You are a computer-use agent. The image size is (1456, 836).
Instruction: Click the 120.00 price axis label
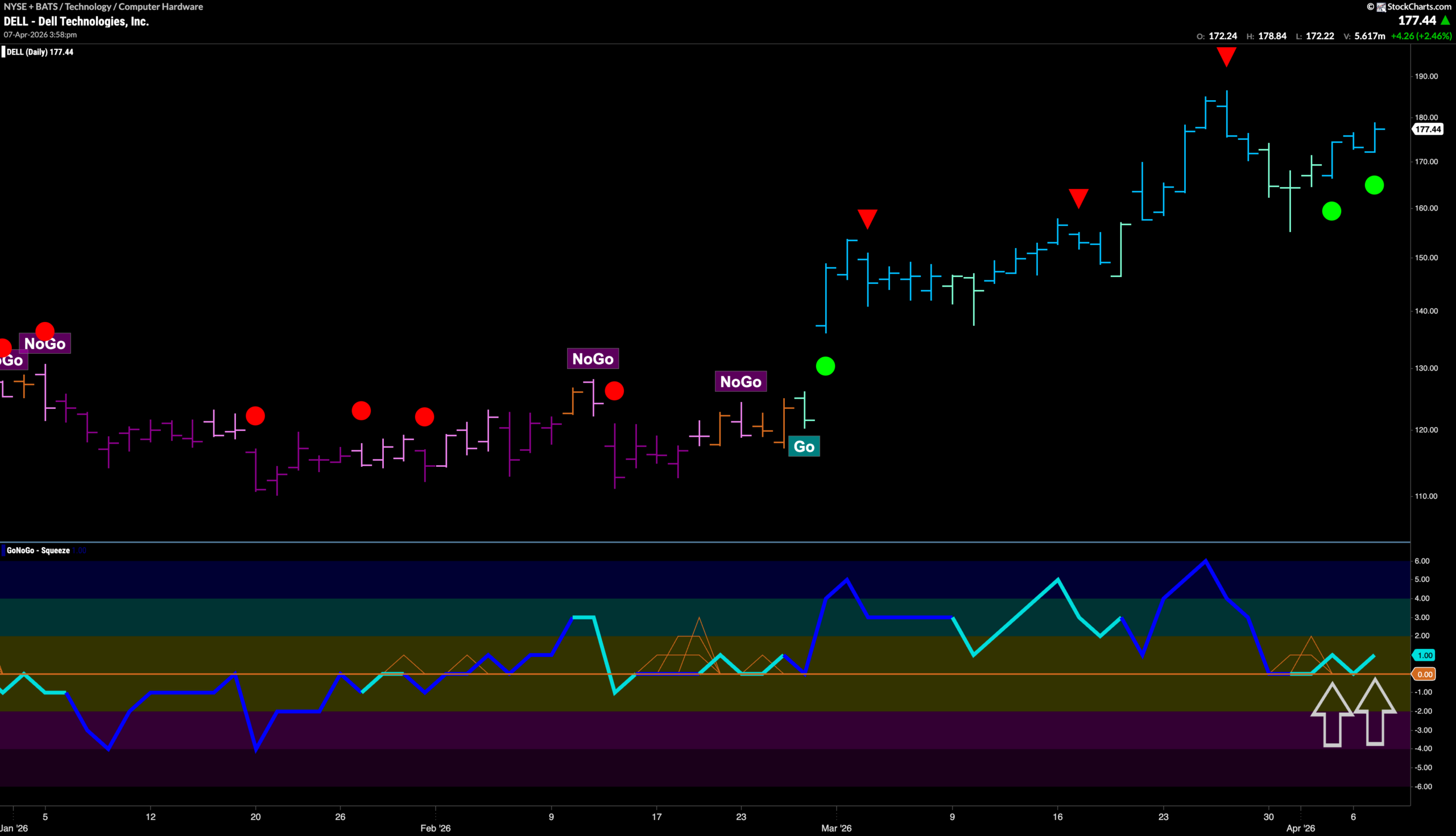click(1426, 429)
